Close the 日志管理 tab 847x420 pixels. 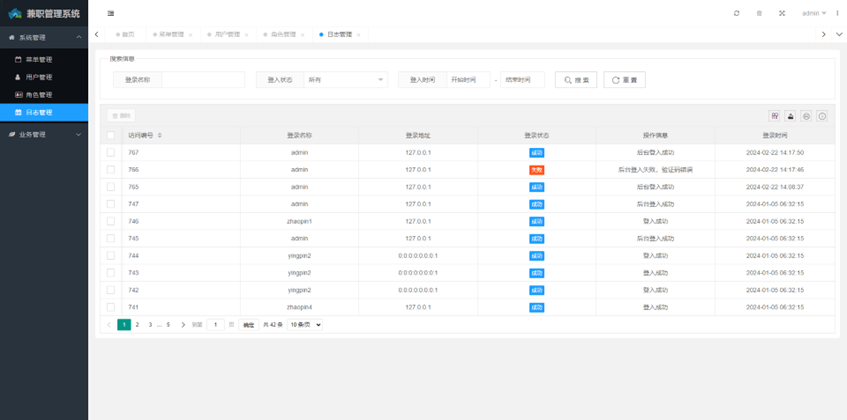pos(358,35)
